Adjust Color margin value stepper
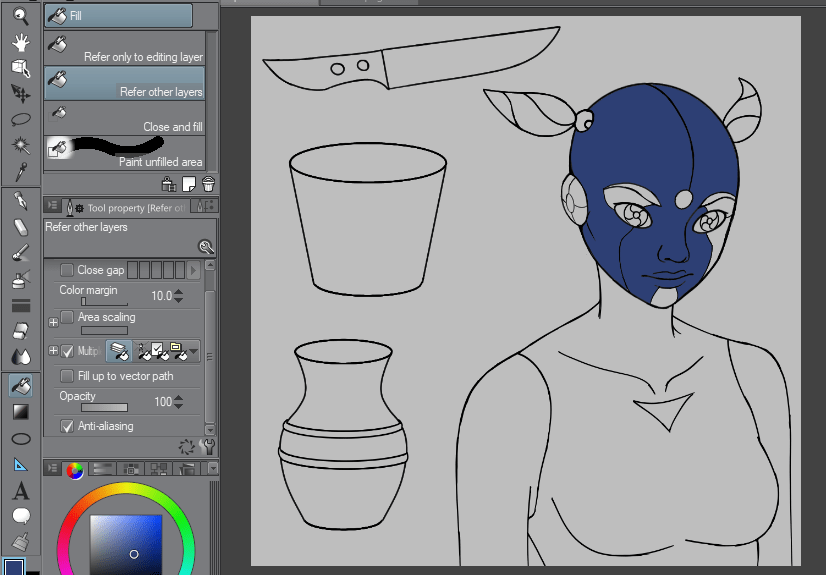This screenshot has height=575, width=826. point(179,296)
